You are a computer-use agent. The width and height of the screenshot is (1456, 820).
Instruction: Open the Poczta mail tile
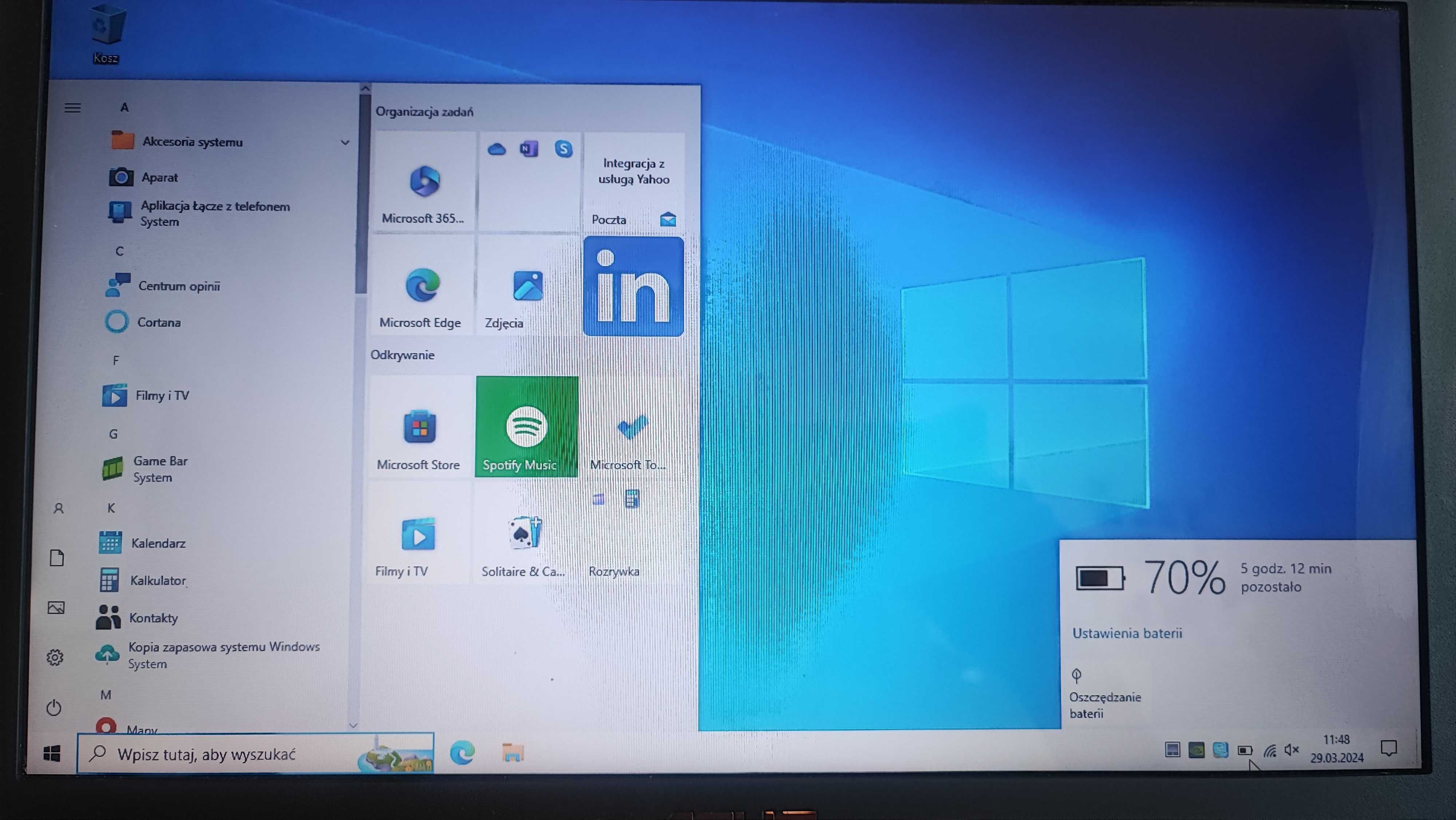tap(634, 182)
